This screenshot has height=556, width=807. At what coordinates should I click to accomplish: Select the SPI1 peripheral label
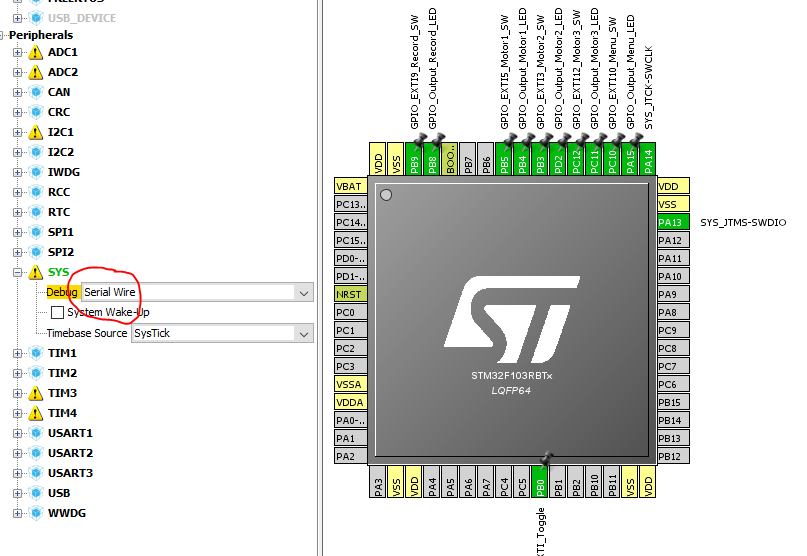61,232
